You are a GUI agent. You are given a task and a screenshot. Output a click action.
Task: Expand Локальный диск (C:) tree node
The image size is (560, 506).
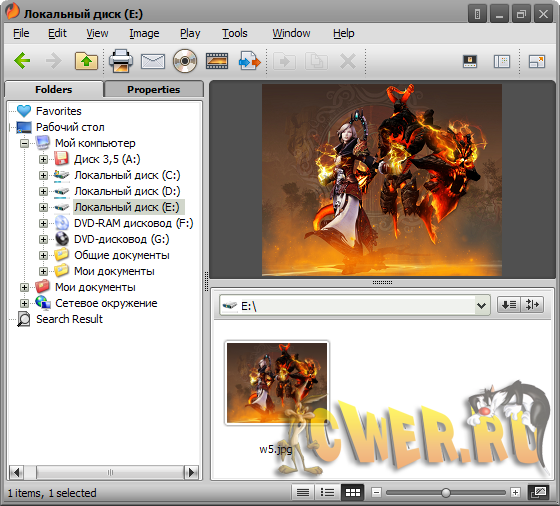coord(43,175)
